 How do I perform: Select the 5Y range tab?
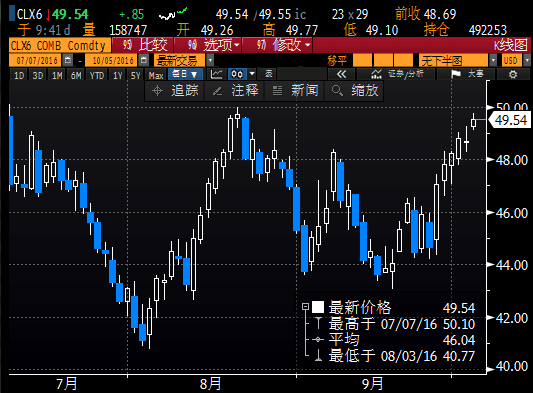tap(135, 75)
